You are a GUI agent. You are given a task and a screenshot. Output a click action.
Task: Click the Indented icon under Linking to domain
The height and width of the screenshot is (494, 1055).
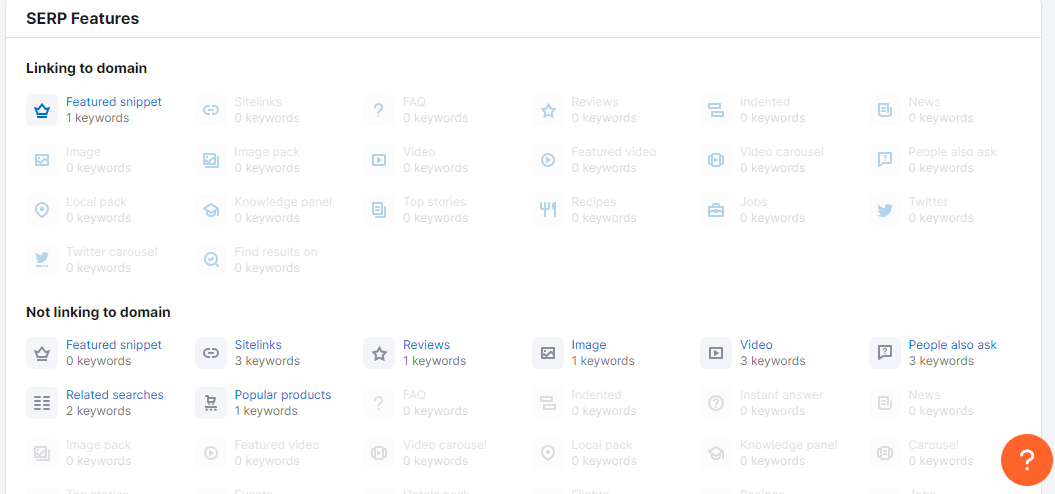point(717,110)
